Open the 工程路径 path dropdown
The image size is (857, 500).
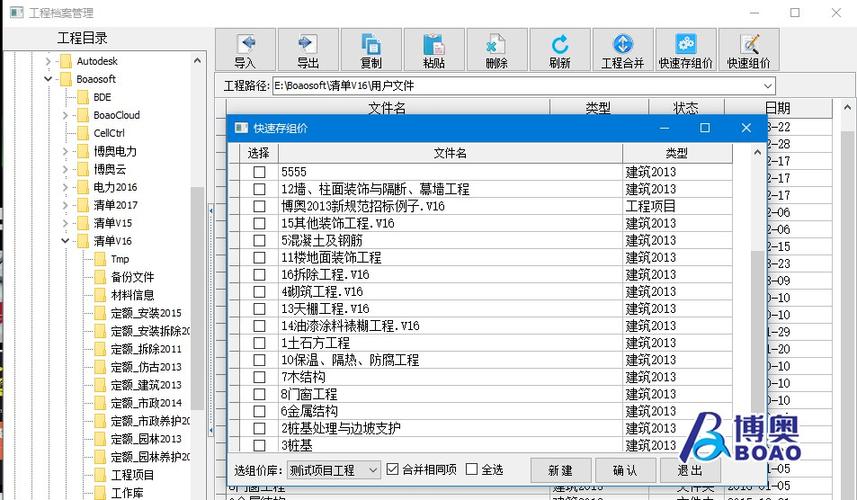(767, 86)
